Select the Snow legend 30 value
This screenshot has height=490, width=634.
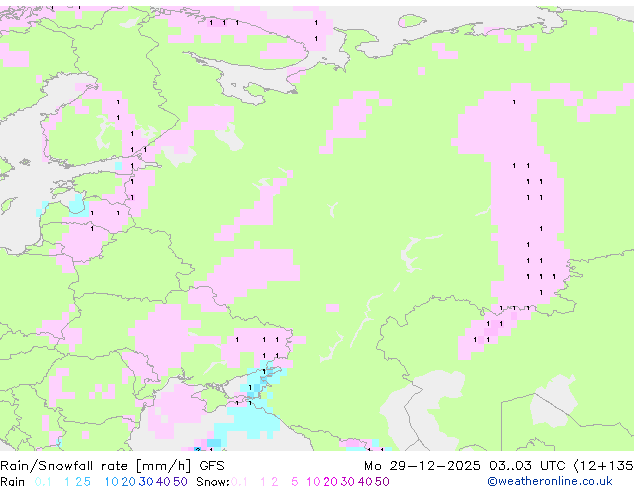(x=348, y=482)
